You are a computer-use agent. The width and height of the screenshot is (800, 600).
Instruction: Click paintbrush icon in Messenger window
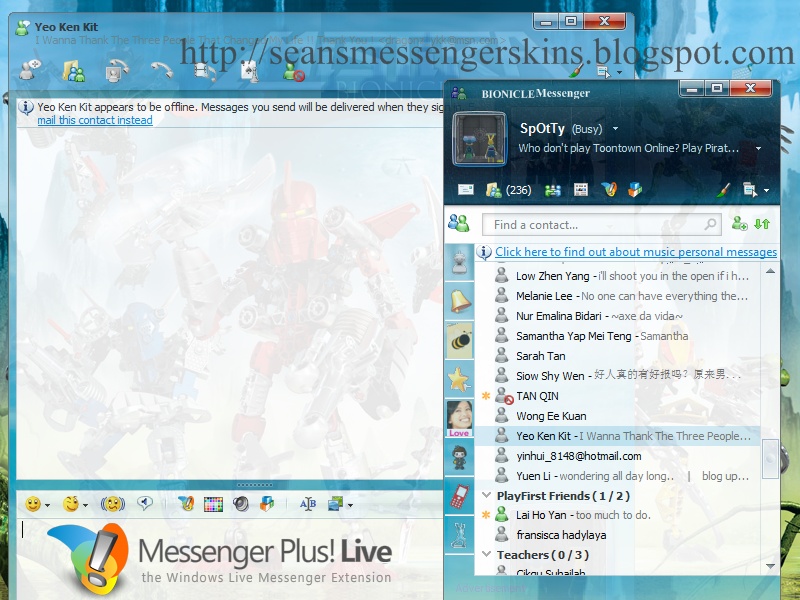(x=723, y=190)
